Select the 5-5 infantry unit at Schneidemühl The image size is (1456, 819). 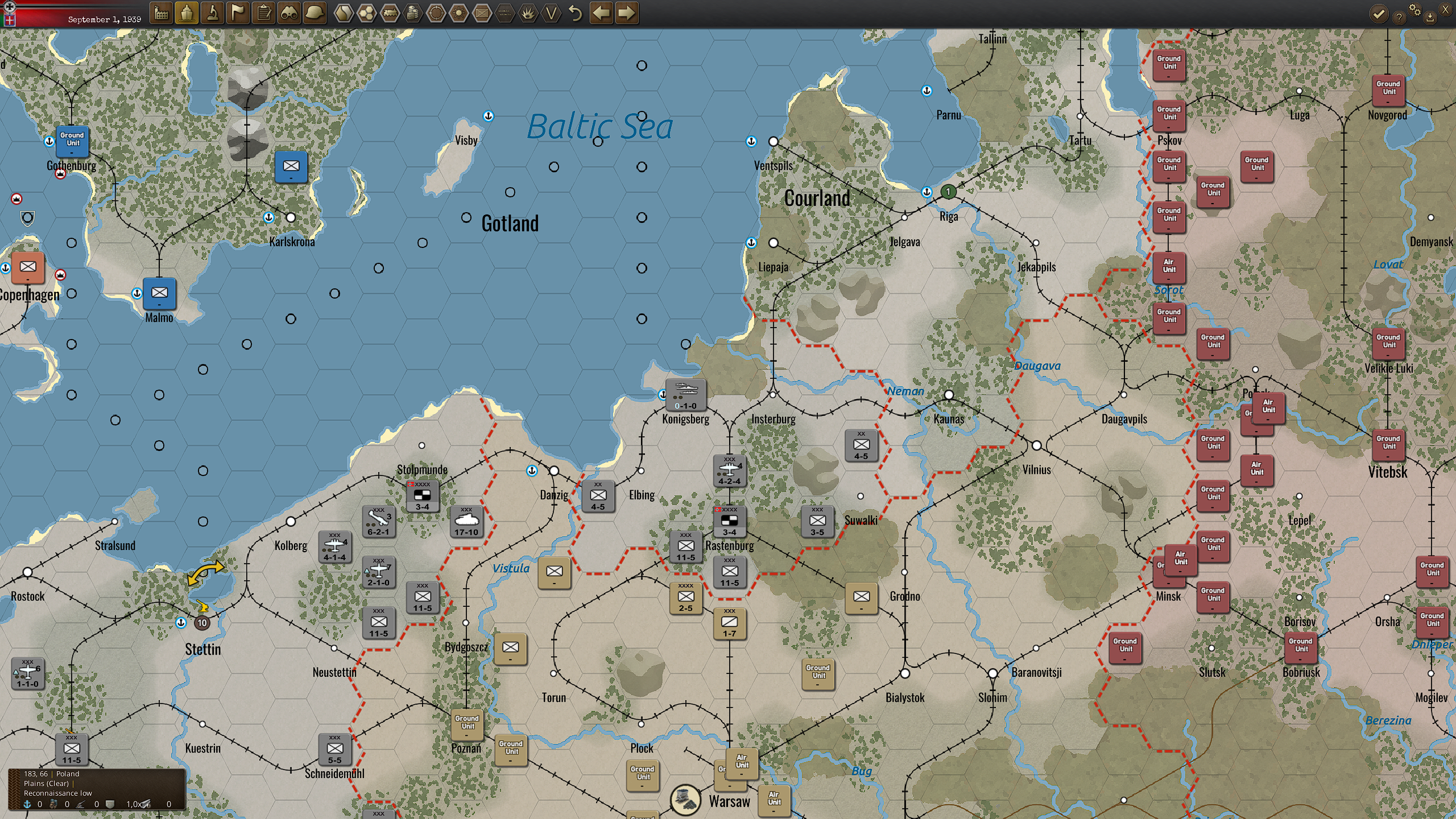pyautogui.click(x=335, y=749)
